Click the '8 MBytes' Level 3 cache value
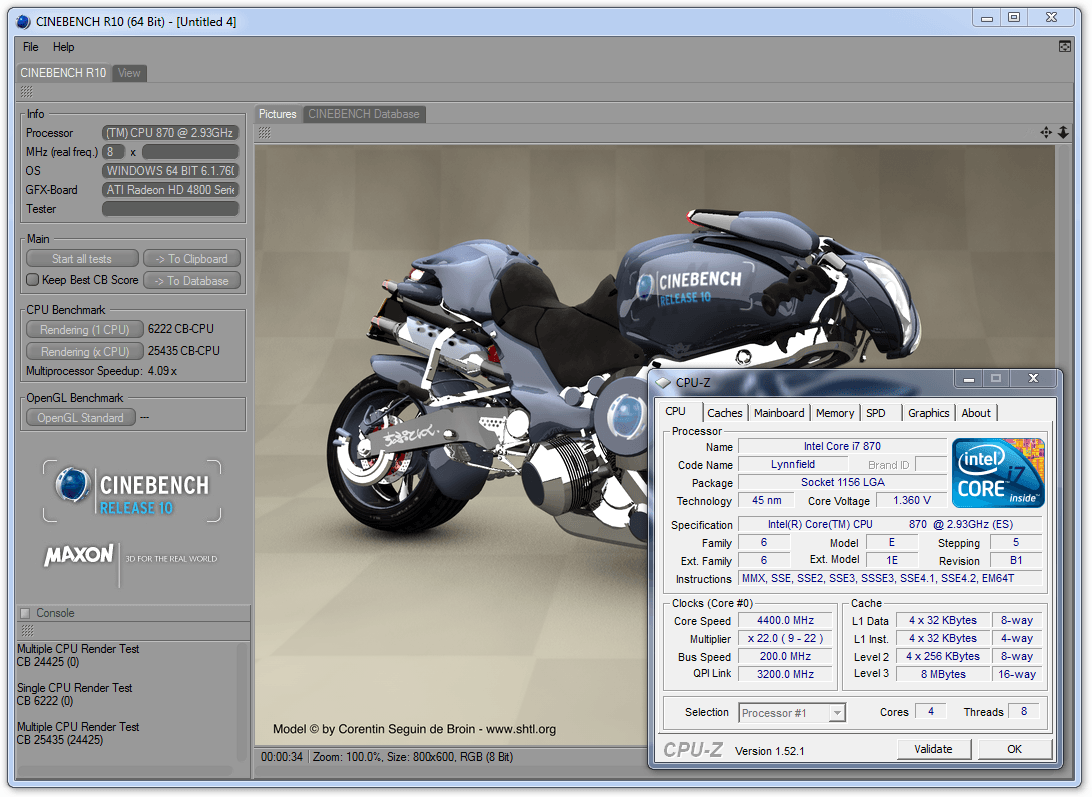 pyautogui.click(x=943, y=674)
